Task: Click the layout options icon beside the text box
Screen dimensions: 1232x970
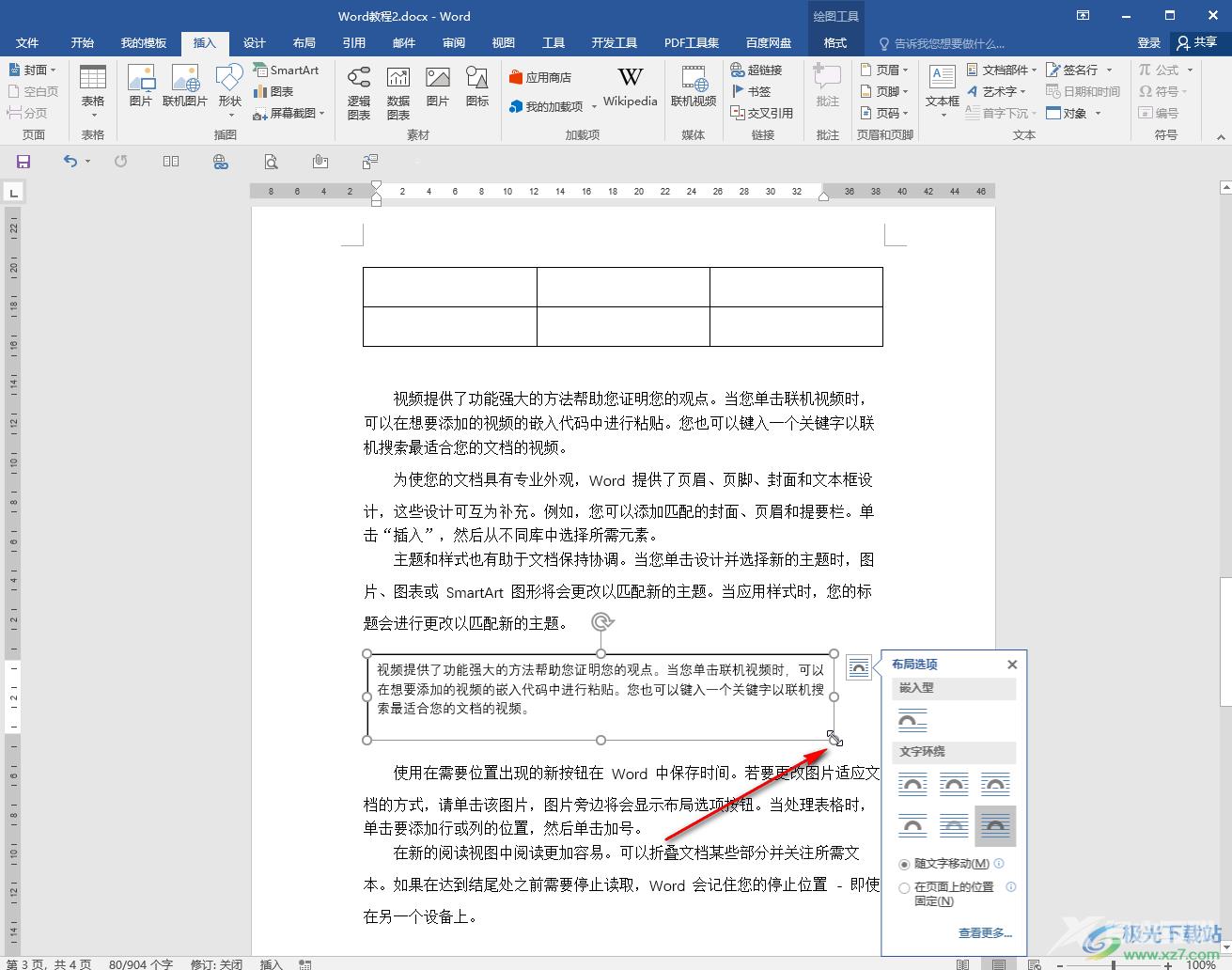Action: 858,667
